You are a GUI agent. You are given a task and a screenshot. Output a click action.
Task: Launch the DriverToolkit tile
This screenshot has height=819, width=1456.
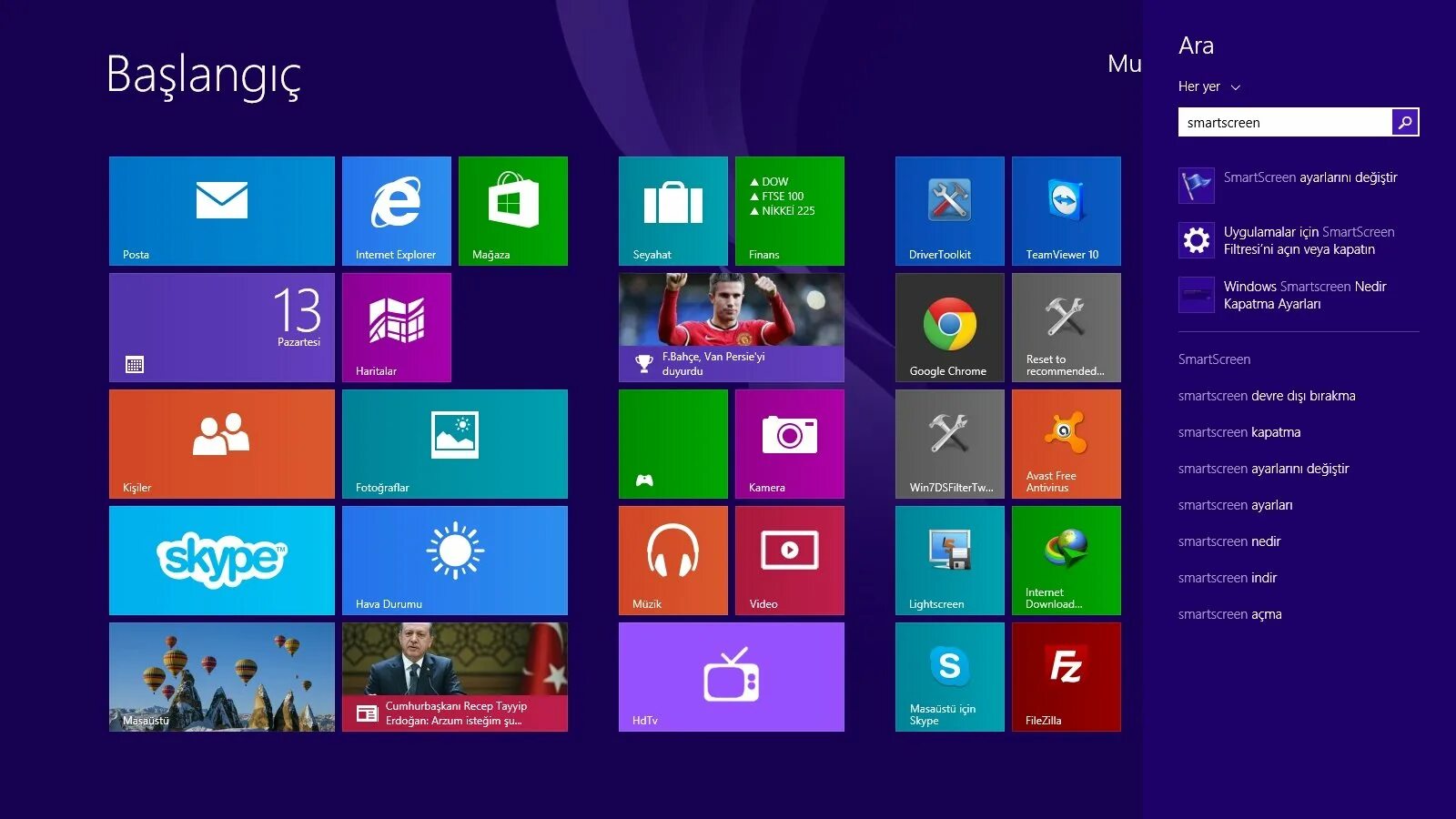pyautogui.click(x=950, y=211)
